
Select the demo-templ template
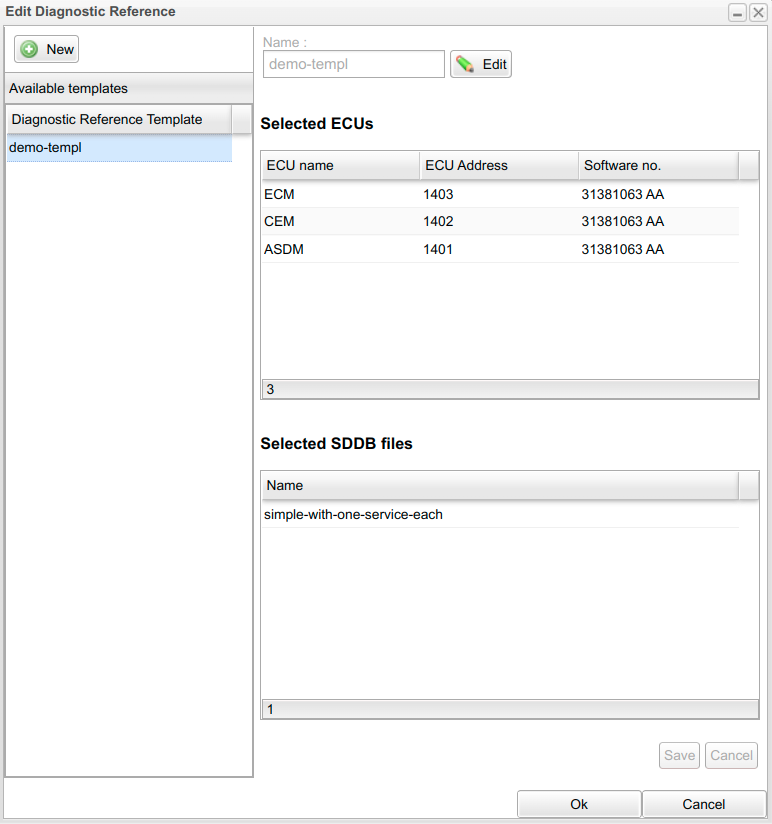[x=118, y=148]
